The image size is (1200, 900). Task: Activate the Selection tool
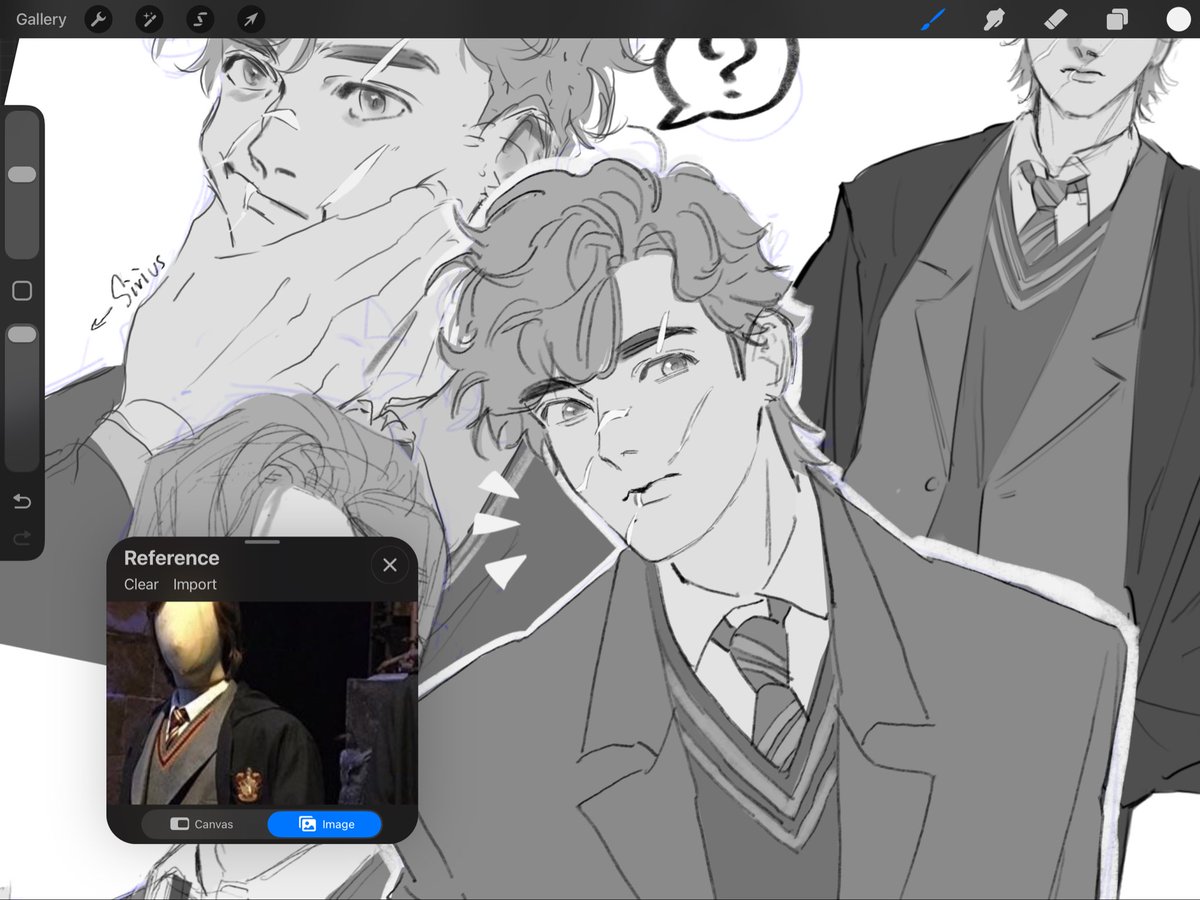(200, 19)
